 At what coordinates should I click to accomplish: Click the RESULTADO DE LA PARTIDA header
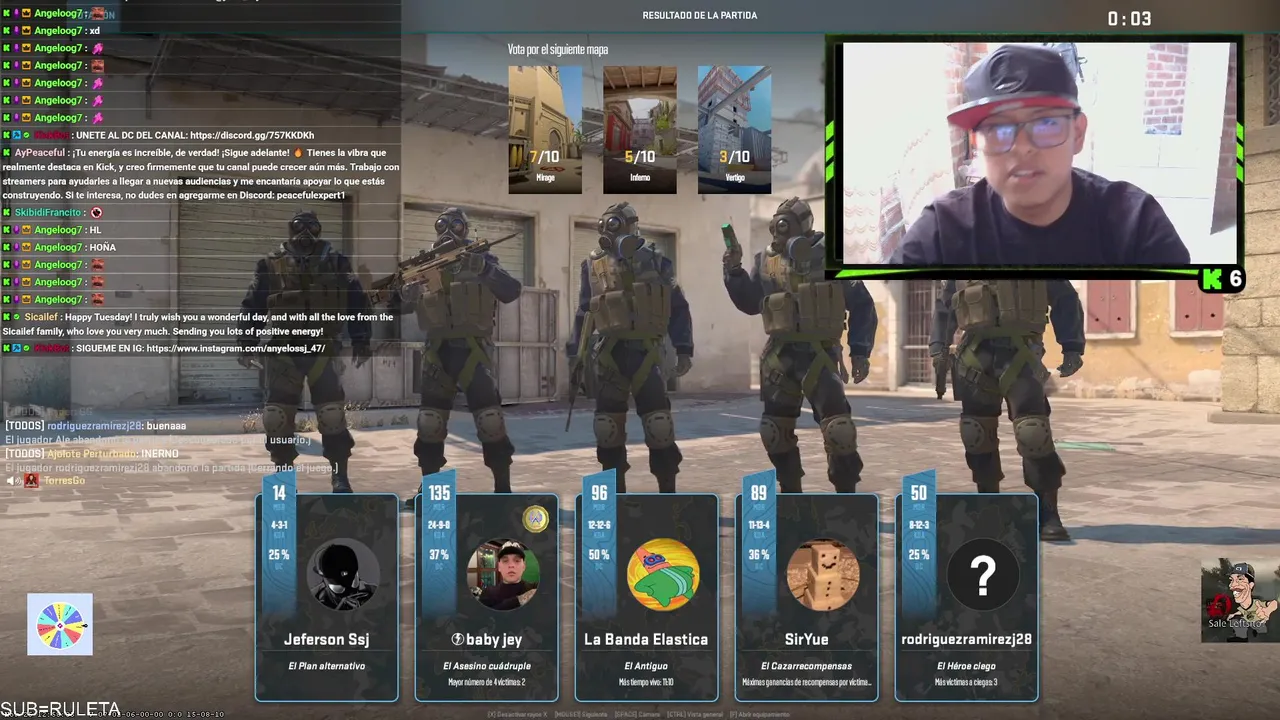pyautogui.click(x=700, y=16)
